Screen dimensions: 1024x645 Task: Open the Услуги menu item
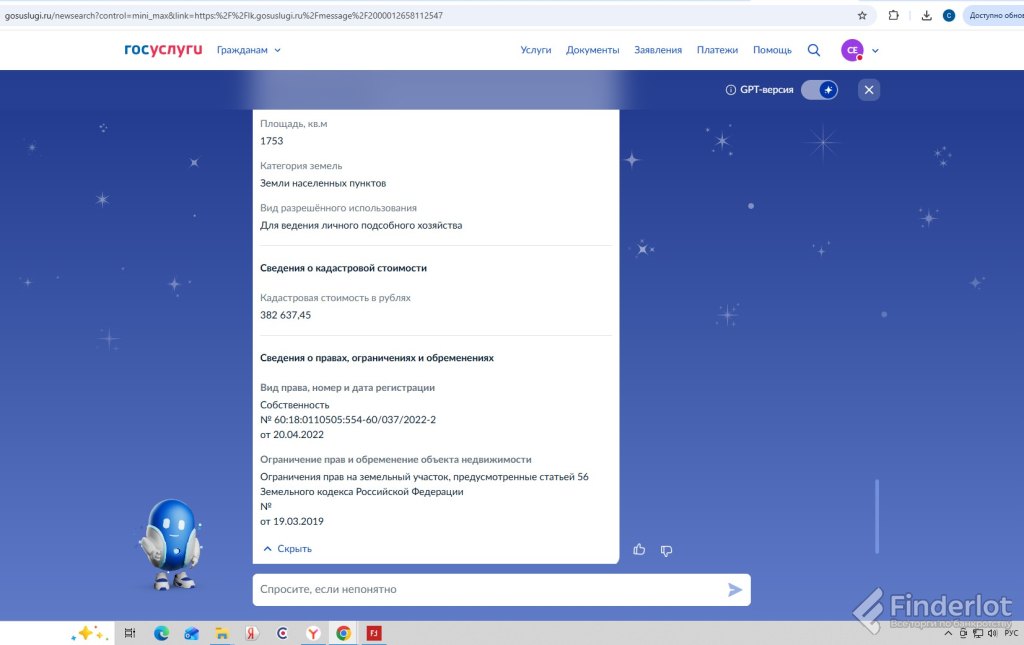click(536, 50)
